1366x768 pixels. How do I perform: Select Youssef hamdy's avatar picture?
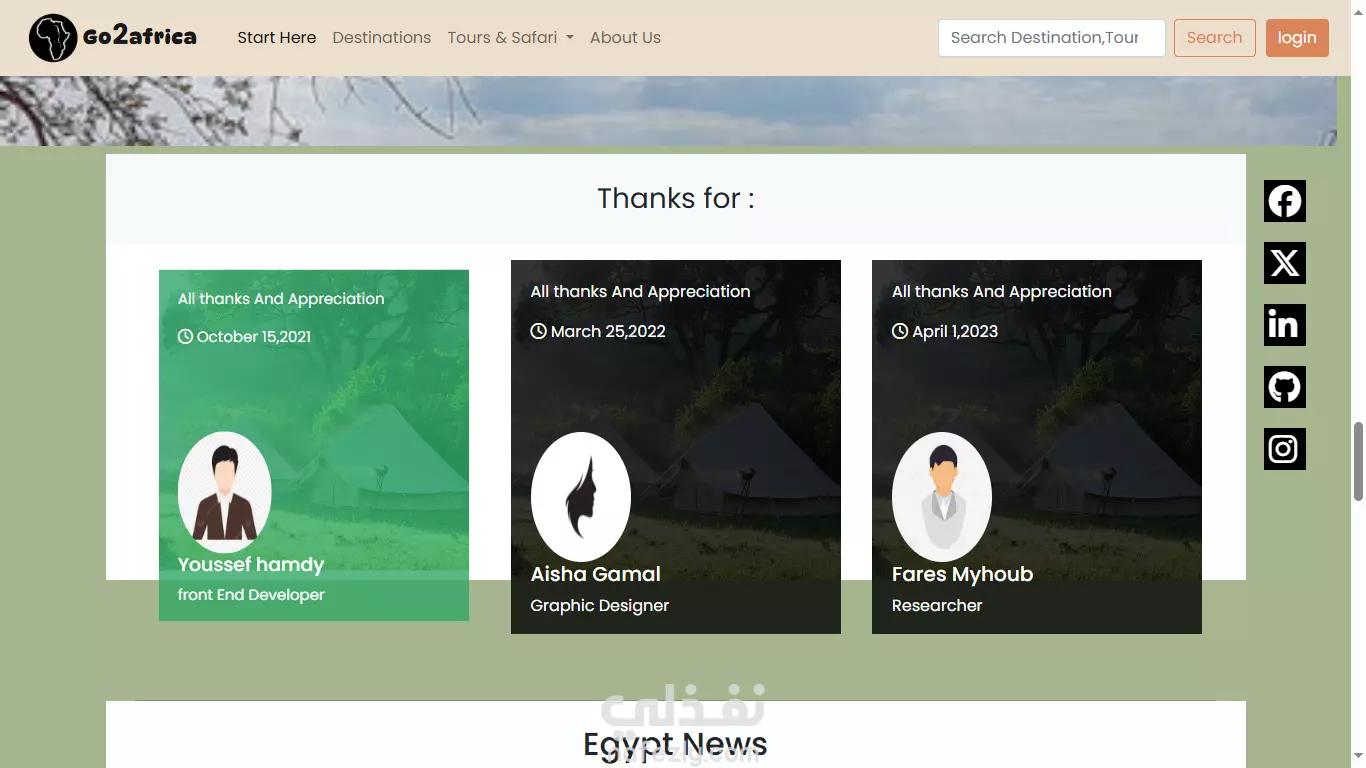click(x=225, y=492)
